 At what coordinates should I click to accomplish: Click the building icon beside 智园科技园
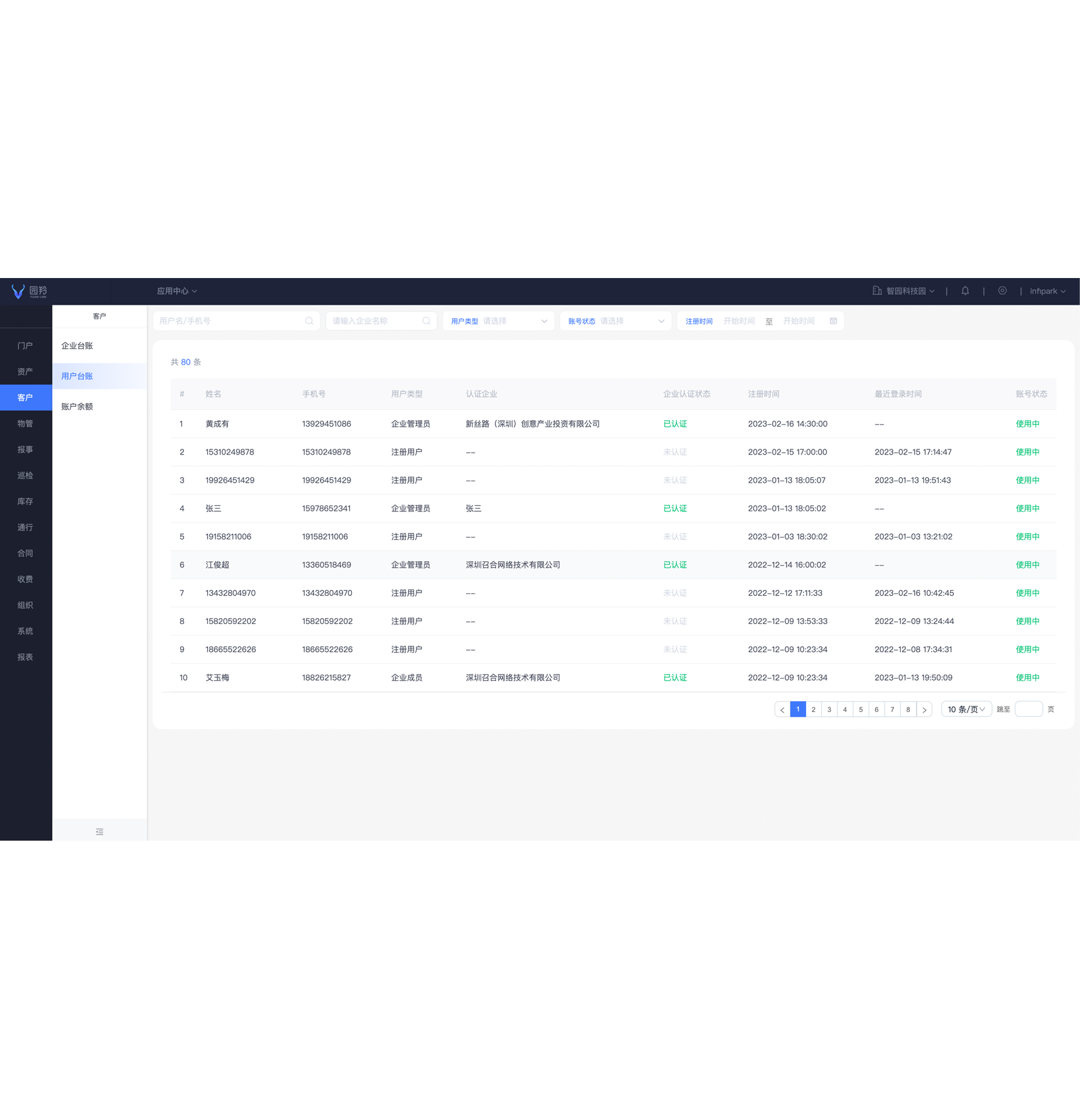pos(877,291)
